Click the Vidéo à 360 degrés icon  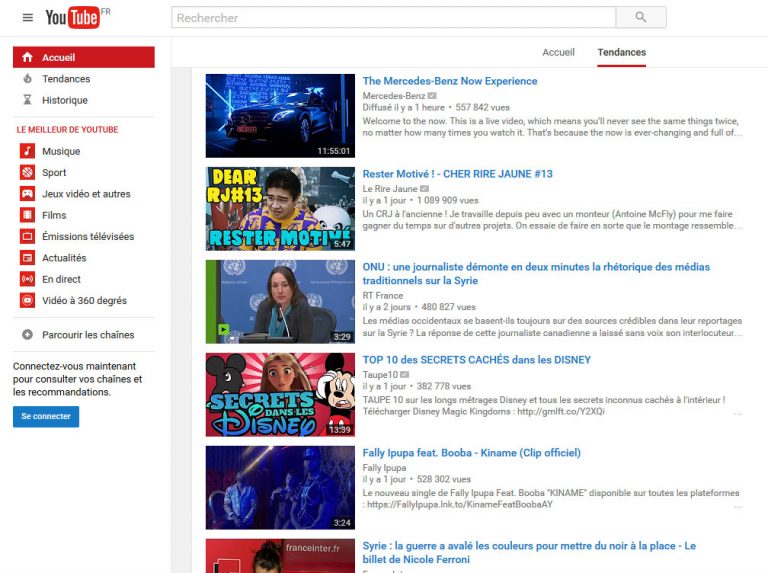pyautogui.click(x=27, y=300)
